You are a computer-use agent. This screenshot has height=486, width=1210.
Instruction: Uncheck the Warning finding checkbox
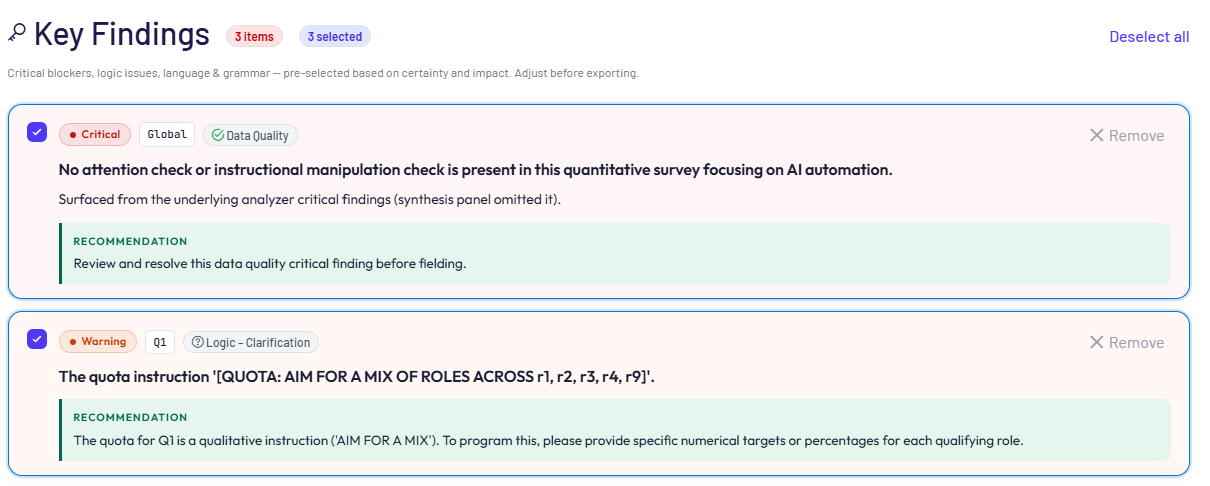37,339
